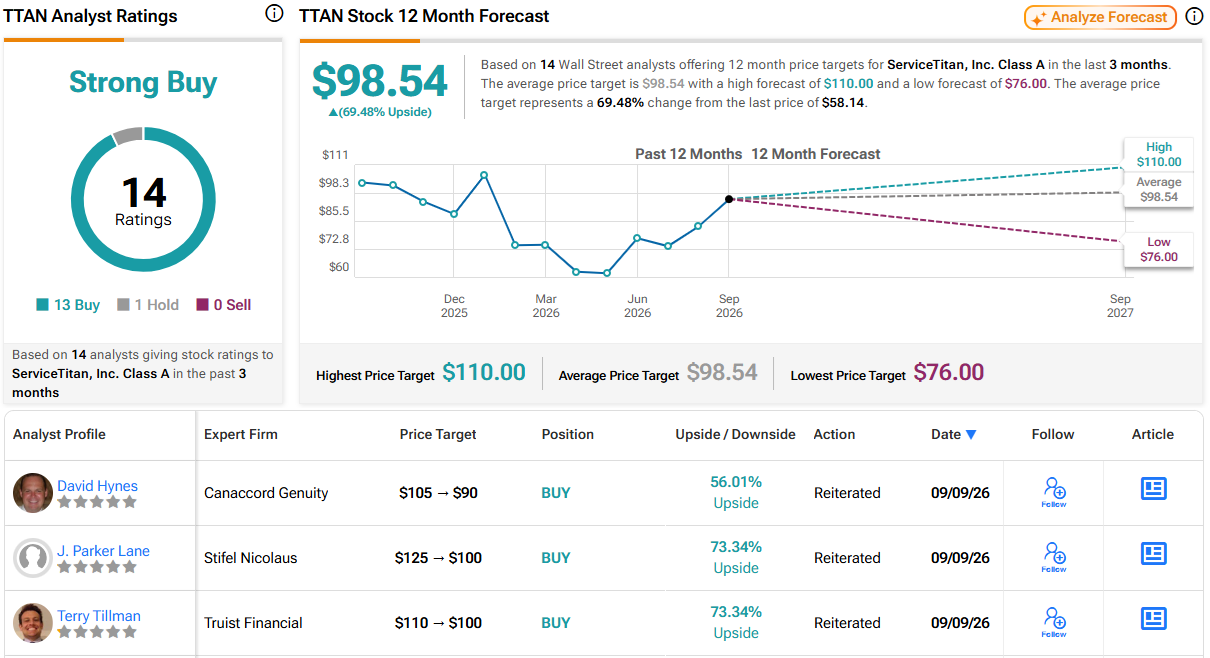This screenshot has height=658, width=1210.
Task: Follow analyst J. Parker Lane
Action: click(1054, 557)
